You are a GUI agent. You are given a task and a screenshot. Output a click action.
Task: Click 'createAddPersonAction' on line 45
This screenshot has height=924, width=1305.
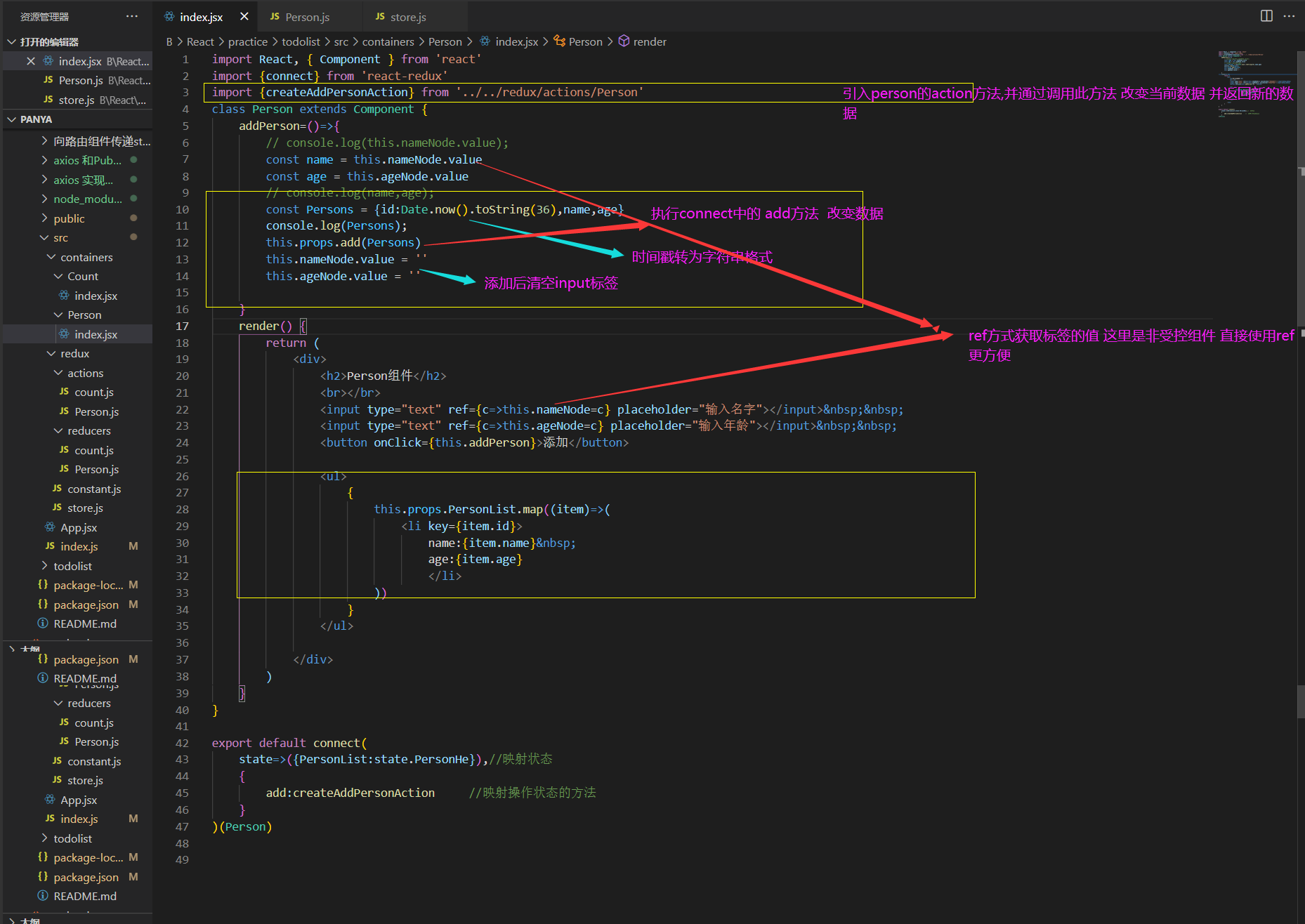pos(364,793)
